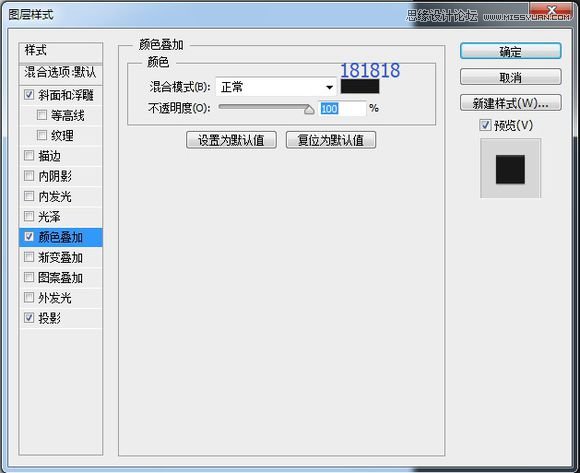Close the 图层样式 dialog

(552, 11)
